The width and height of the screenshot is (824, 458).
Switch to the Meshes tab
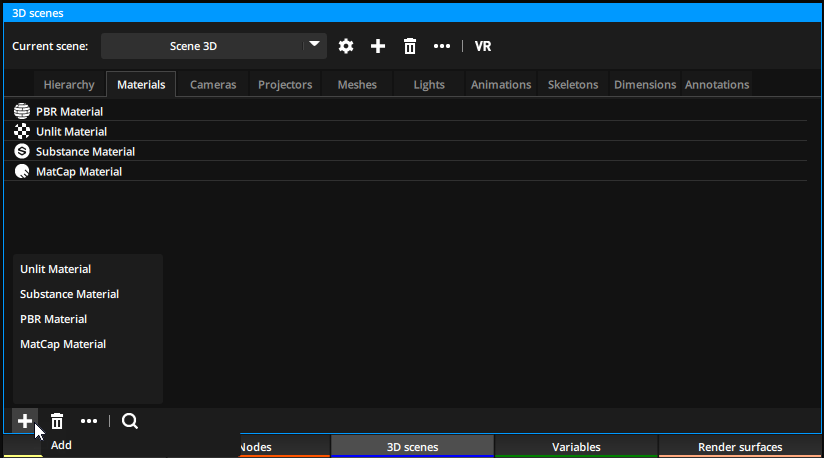click(357, 85)
